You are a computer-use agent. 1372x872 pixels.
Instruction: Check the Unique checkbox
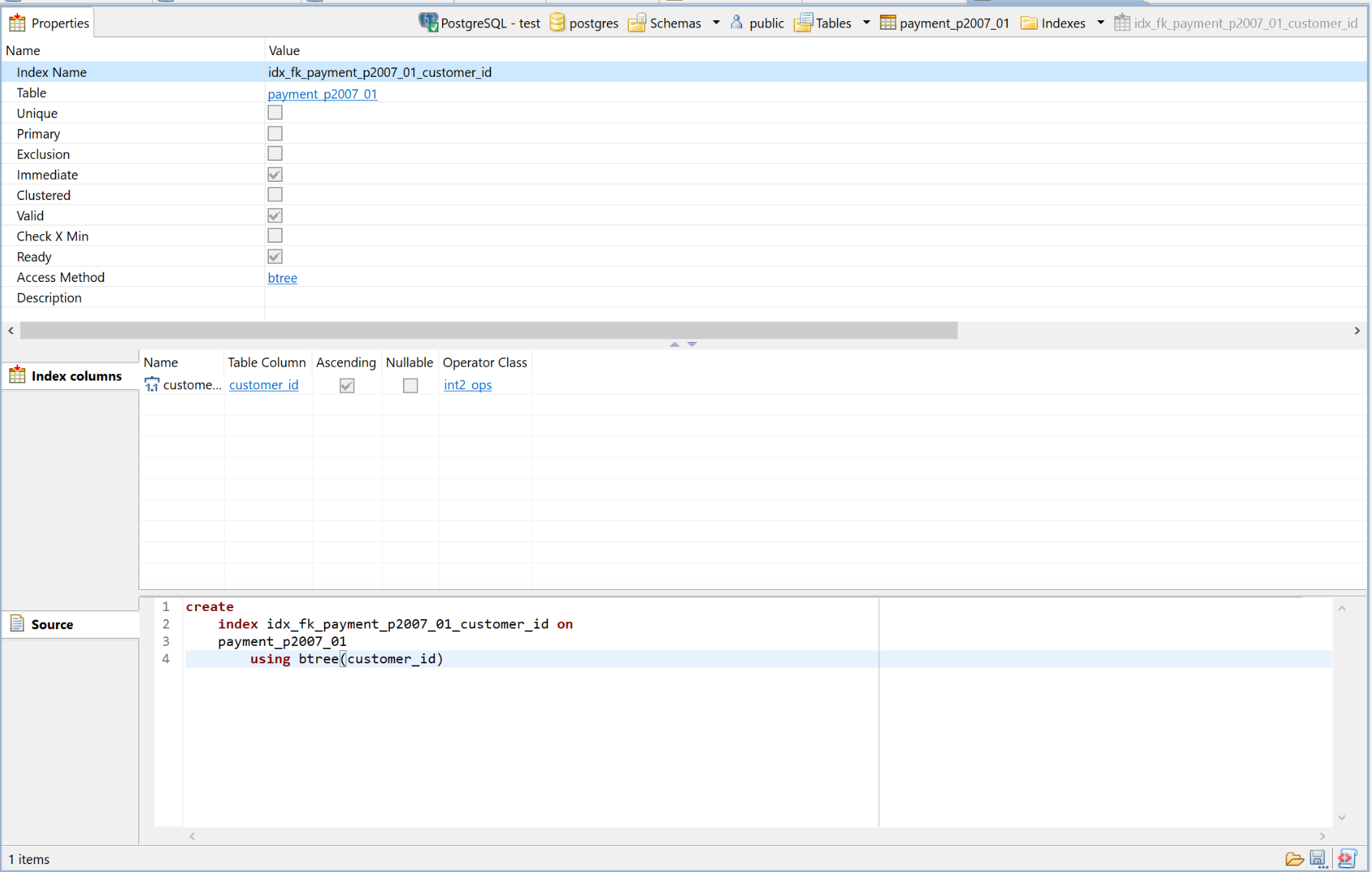coord(275,112)
